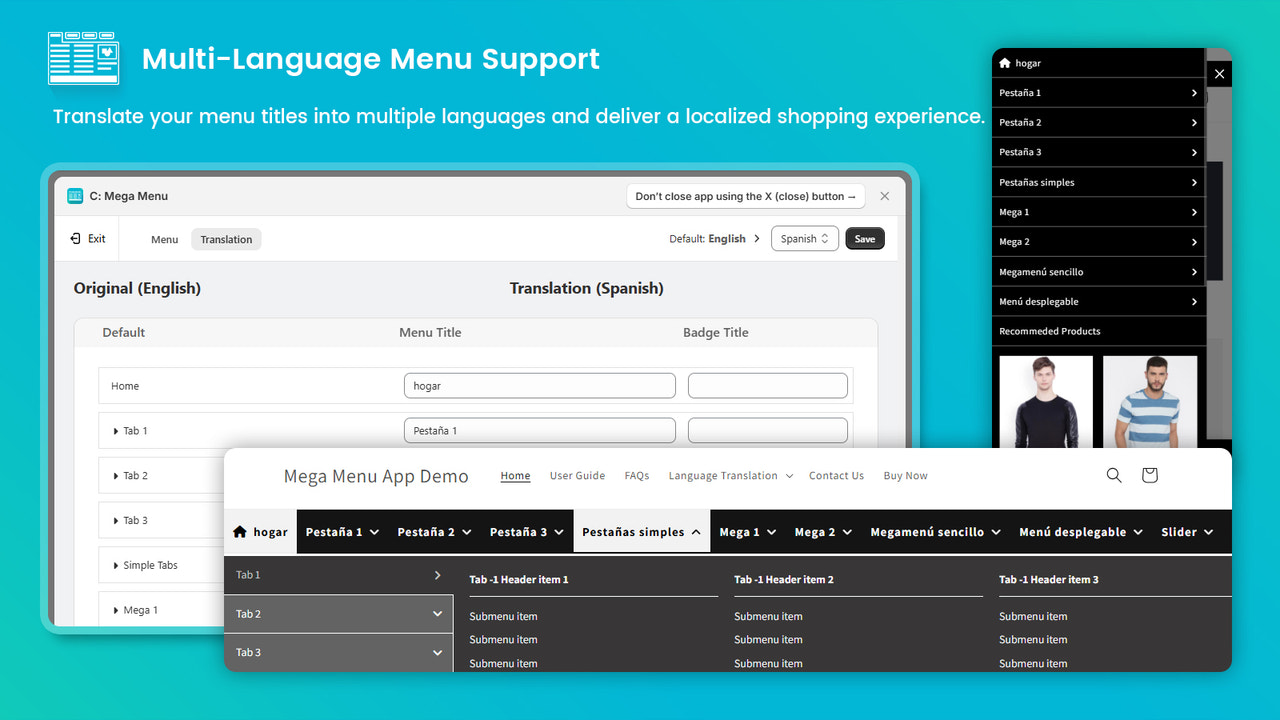The width and height of the screenshot is (1280, 720).
Task: Click Recommeded Products in mobile menu
Action: [1049, 331]
